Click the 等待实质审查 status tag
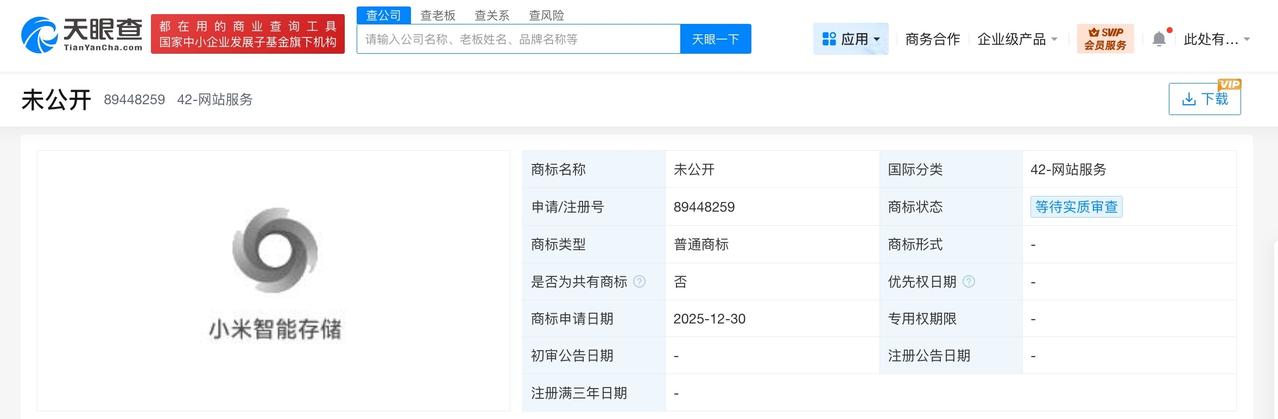This screenshot has height=419, width=1278. (x=1077, y=207)
